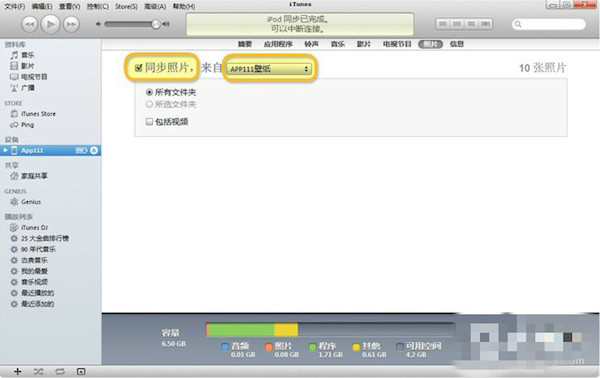Click the search field
The image size is (600, 378).
click(x=549, y=24)
